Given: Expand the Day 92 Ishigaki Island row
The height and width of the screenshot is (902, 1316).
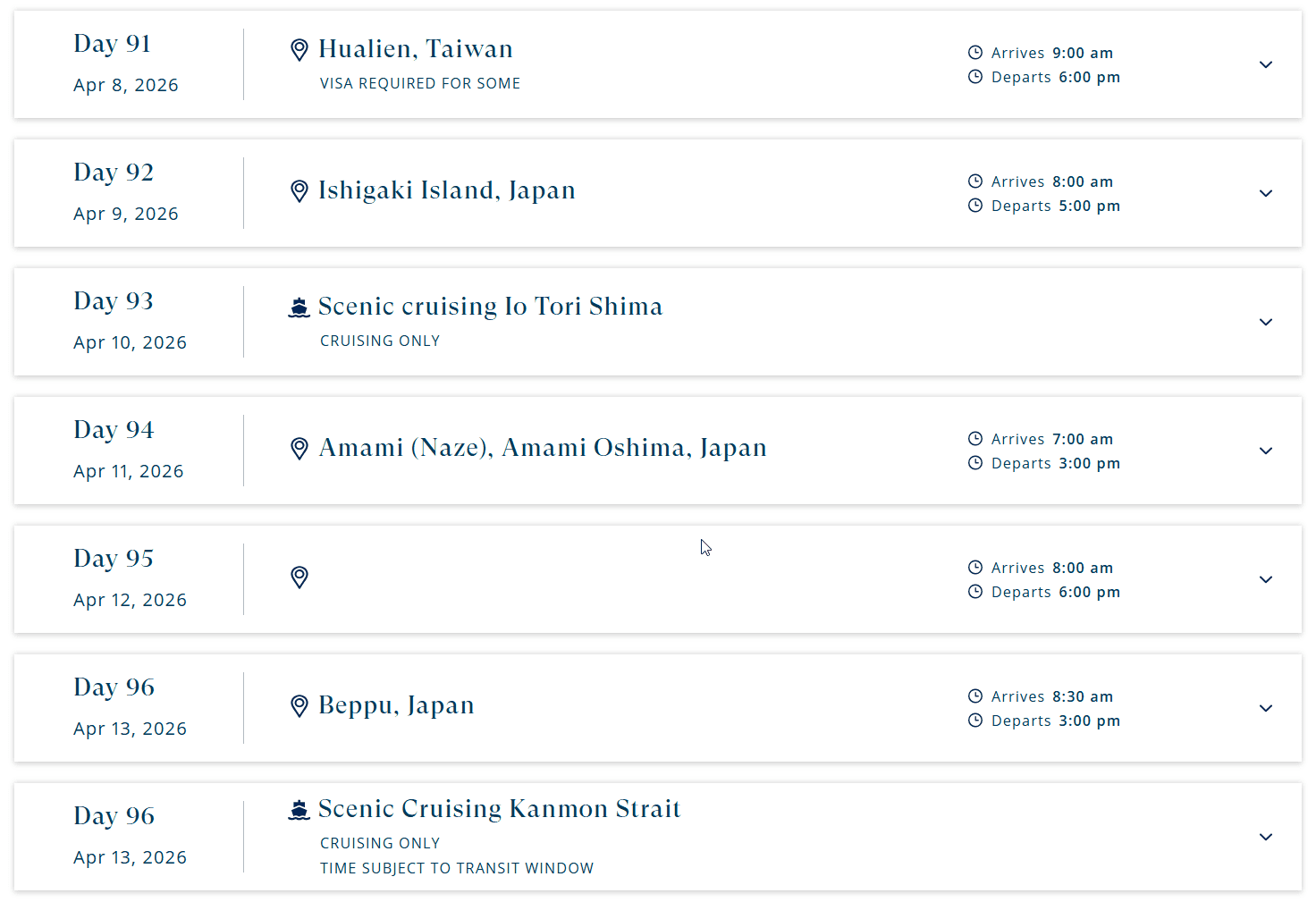Looking at the screenshot, I should pyautogui.click(x=1266, y=193).
